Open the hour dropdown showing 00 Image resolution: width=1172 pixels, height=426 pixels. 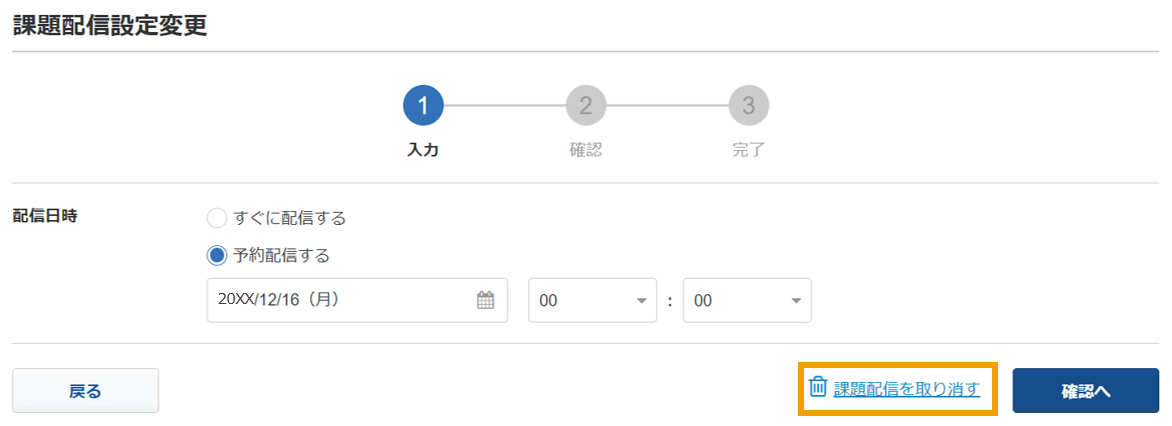593,300
